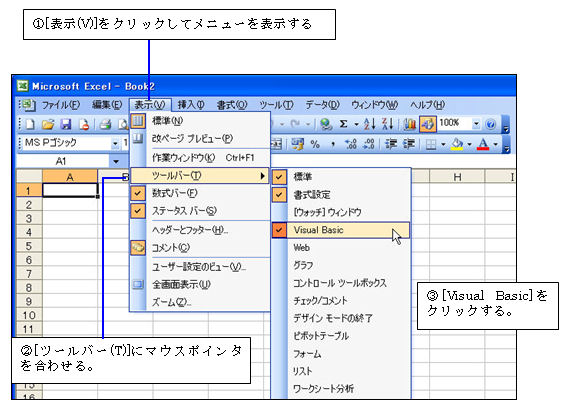The width and height of the screenshot is (568, 417).
Task: Click the Help question mark icon
Action: click(490, 124)
